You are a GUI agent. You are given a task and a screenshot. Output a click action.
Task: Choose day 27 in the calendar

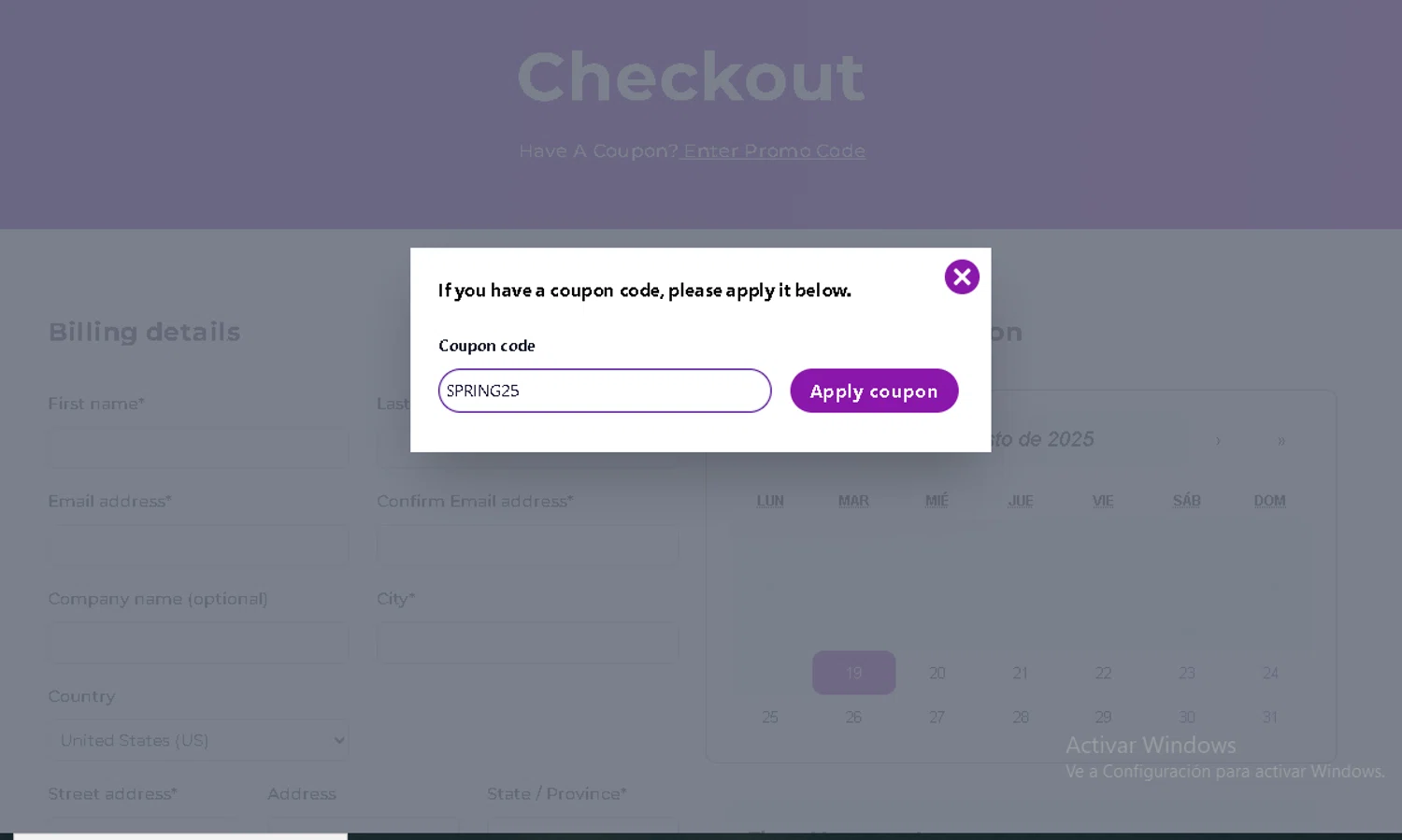[937, 718]
